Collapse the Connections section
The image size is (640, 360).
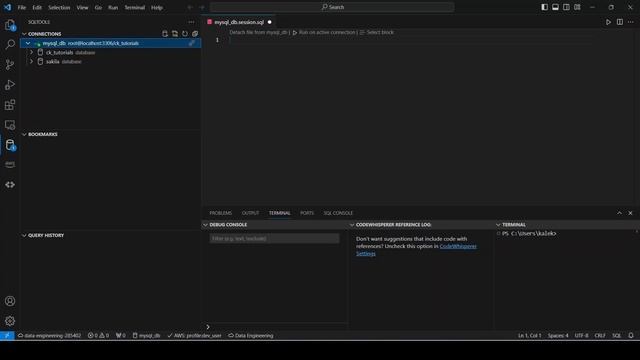(24, 34)
